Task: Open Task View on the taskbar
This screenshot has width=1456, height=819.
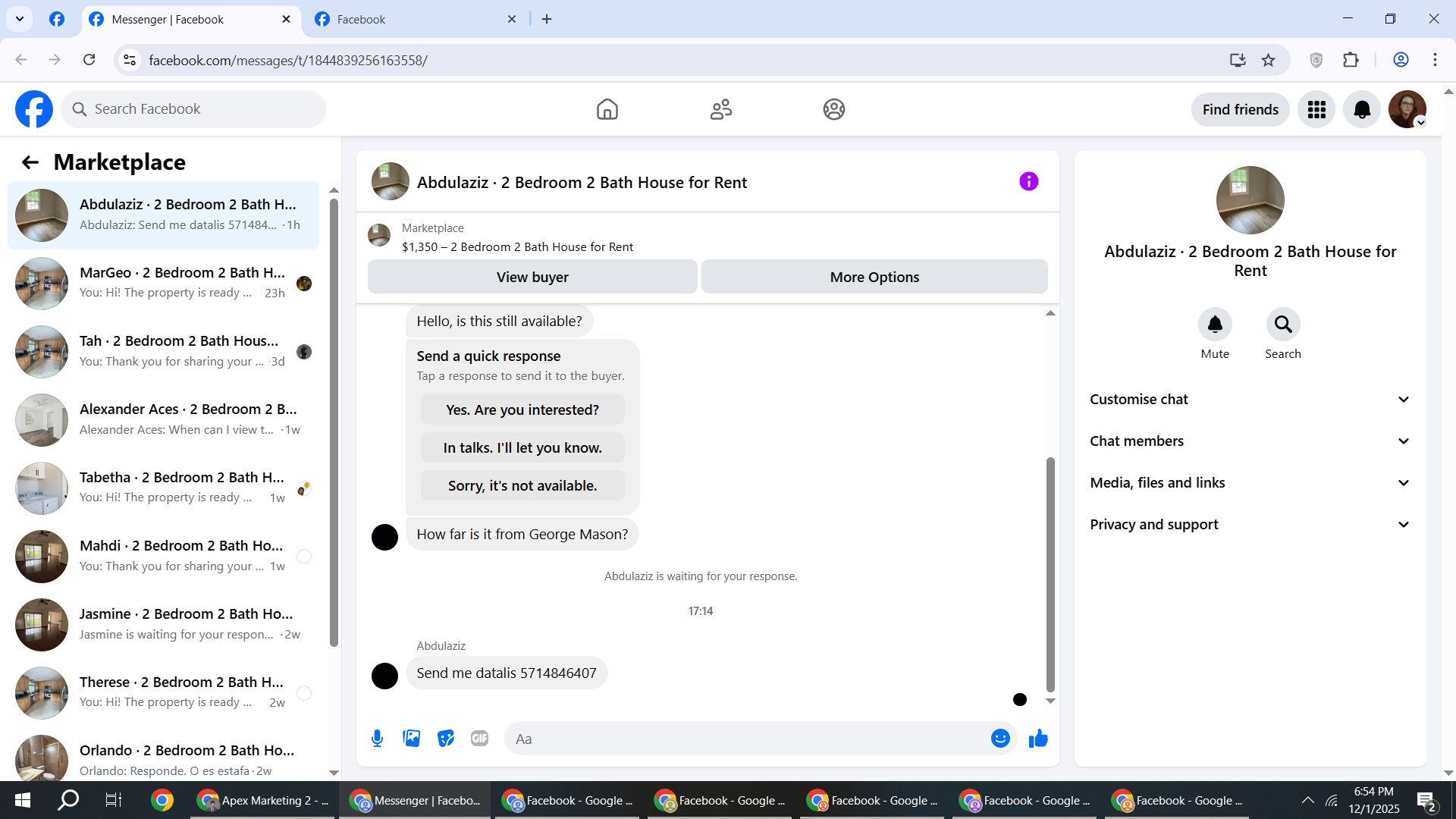Action: (113, 800)
